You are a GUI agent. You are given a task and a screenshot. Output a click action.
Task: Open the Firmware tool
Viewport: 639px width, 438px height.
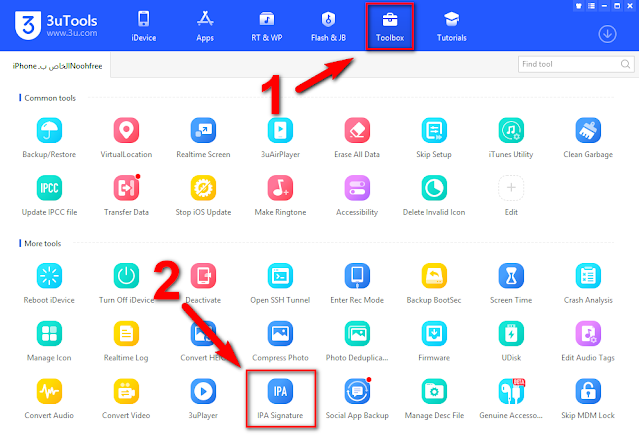tap(434, 333)
